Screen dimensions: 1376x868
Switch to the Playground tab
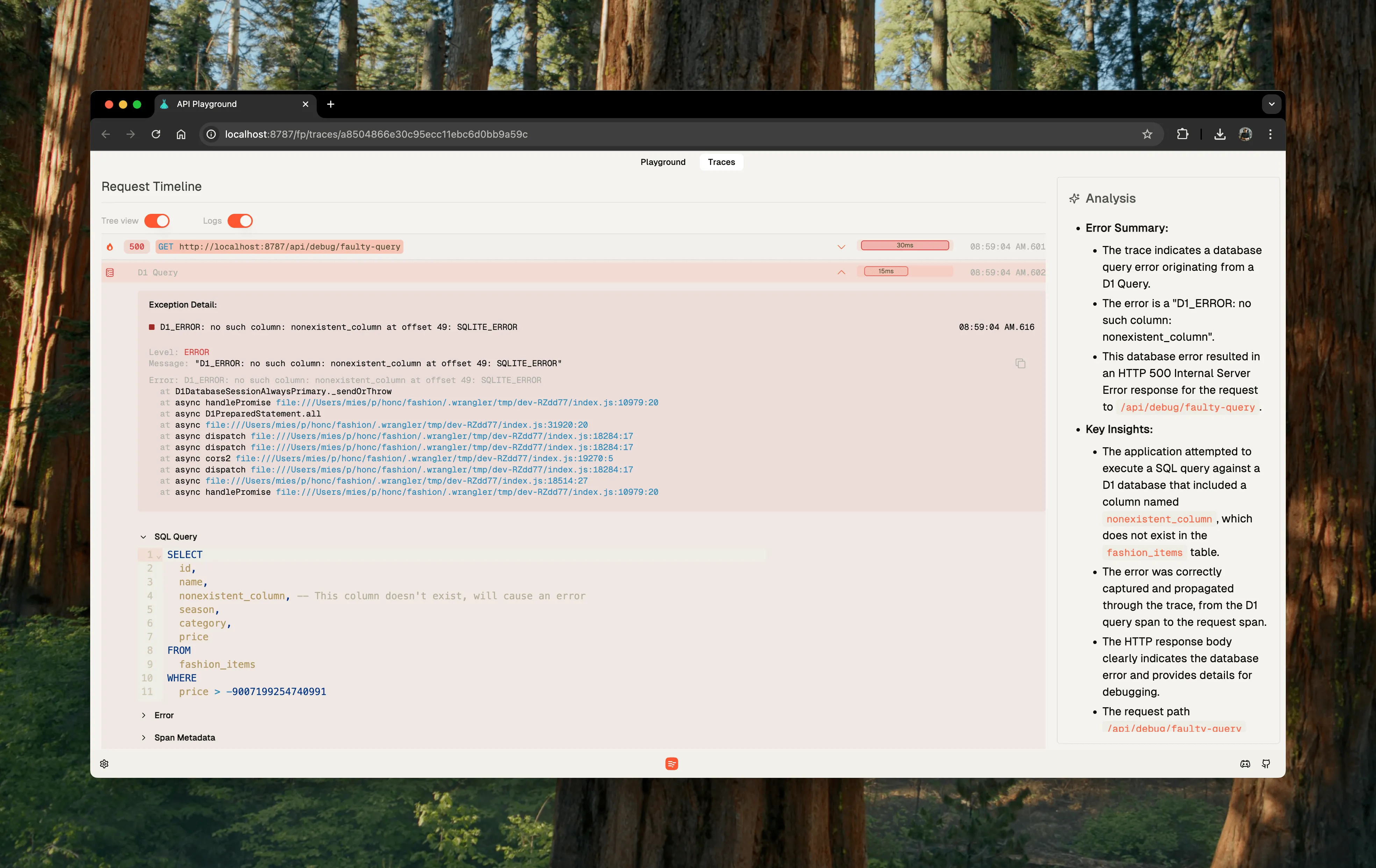(663, 161)
